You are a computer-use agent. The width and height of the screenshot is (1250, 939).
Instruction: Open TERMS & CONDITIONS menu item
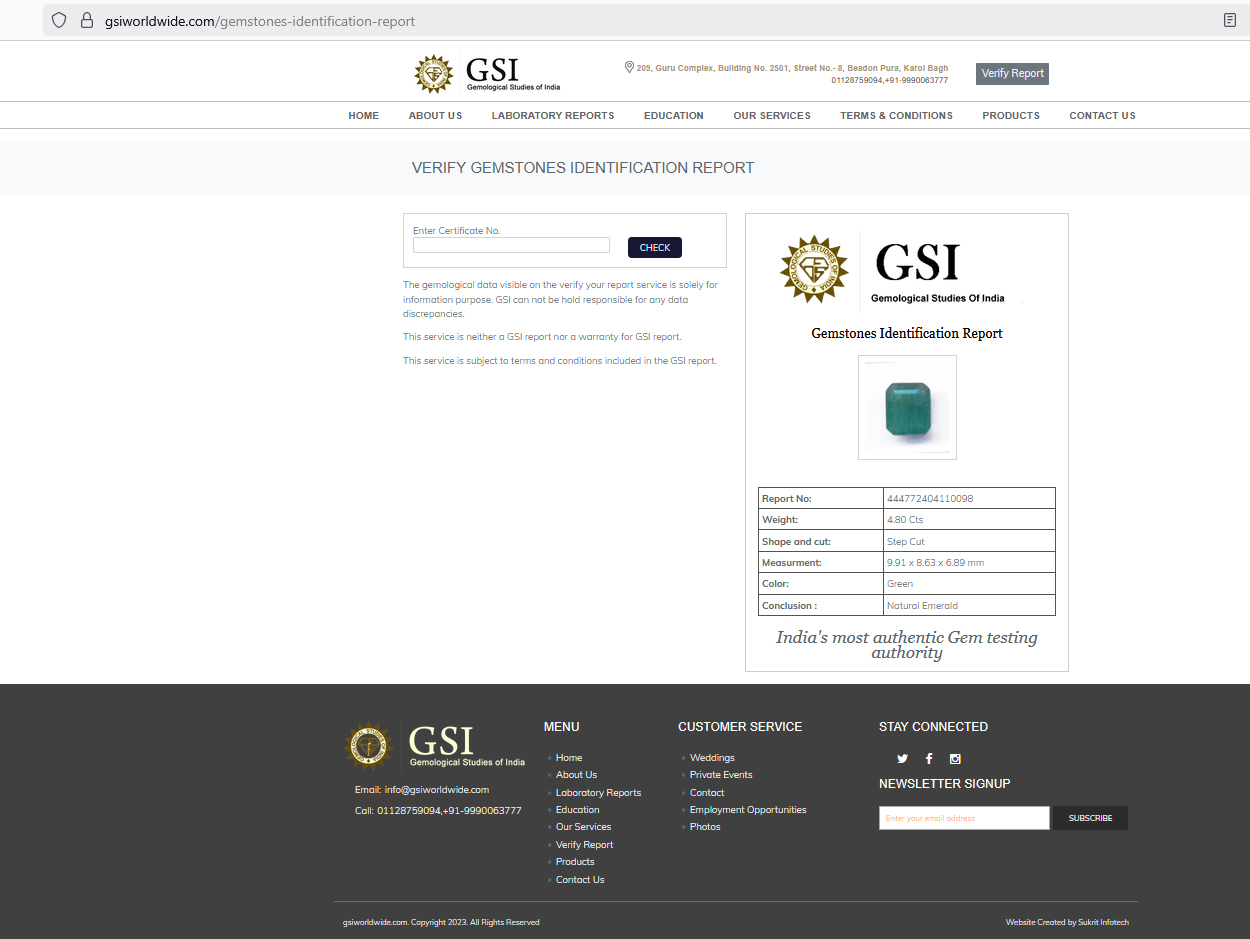pos(896,116)
